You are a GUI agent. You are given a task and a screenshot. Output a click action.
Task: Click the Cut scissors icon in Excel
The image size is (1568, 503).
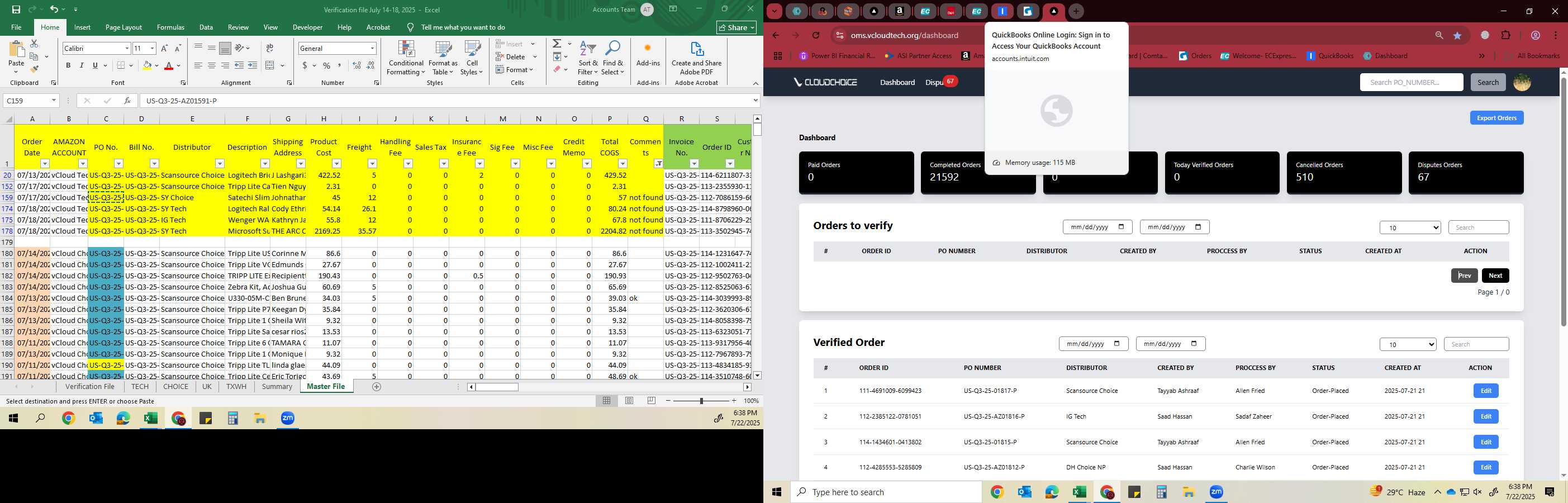(x=34, y=44)
